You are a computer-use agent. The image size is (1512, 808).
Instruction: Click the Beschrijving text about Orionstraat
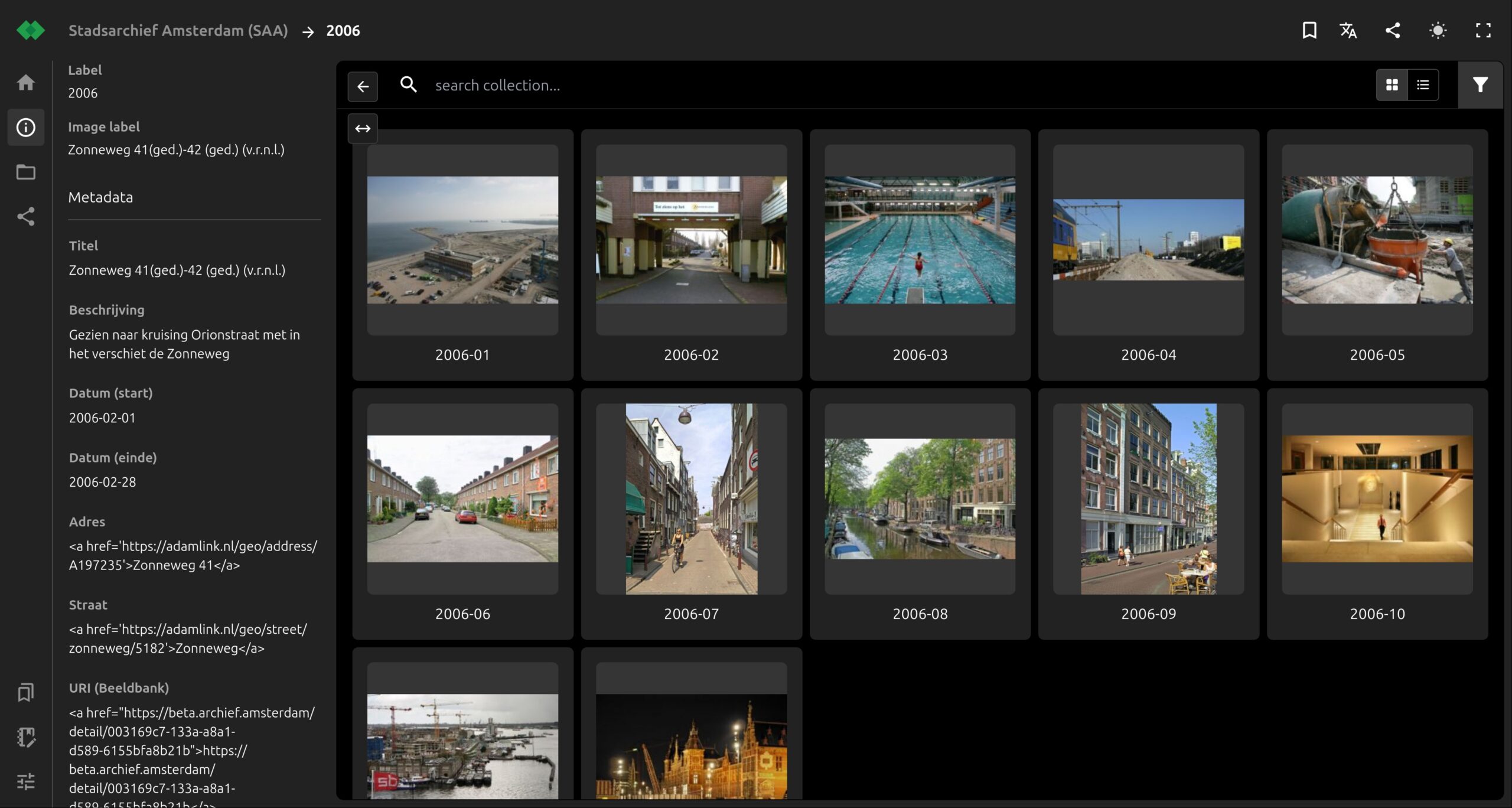click(184, 344)
